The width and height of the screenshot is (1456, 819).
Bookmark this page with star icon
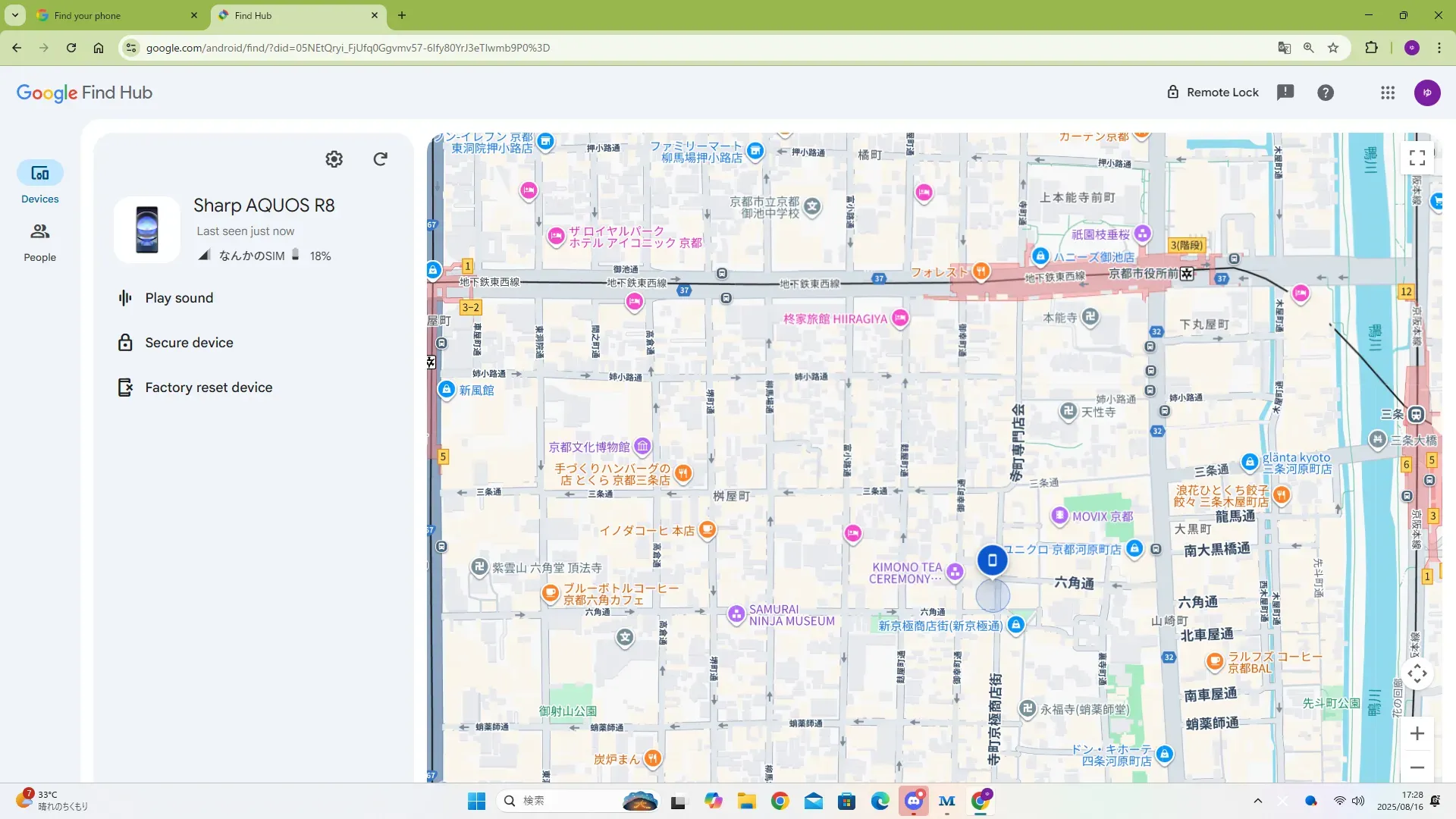click(x=1333, y=48)
